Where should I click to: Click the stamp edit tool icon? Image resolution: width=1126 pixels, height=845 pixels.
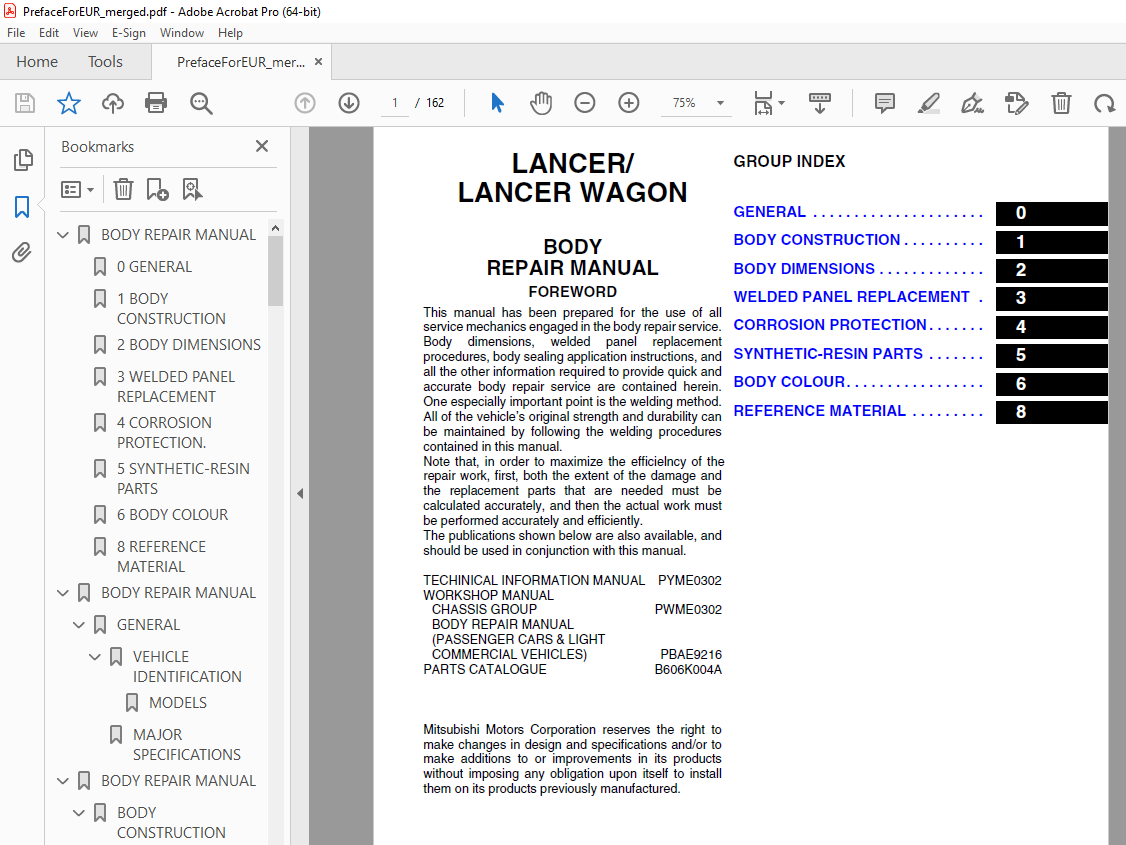point(1017,103)
